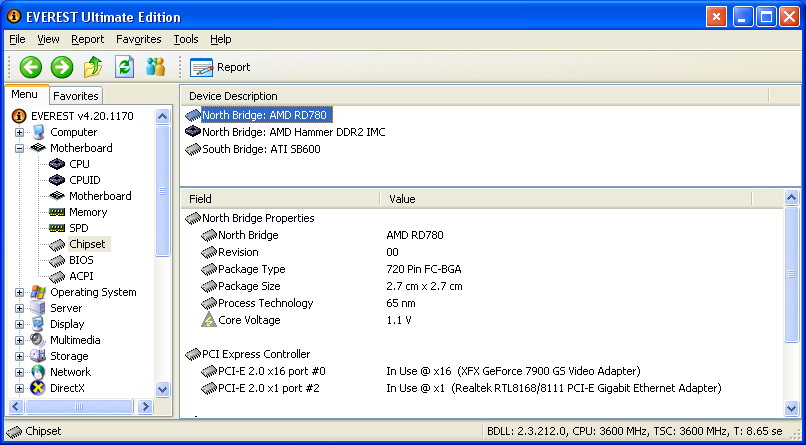
Task: Open the Tools menu
Action: point(186,39)
